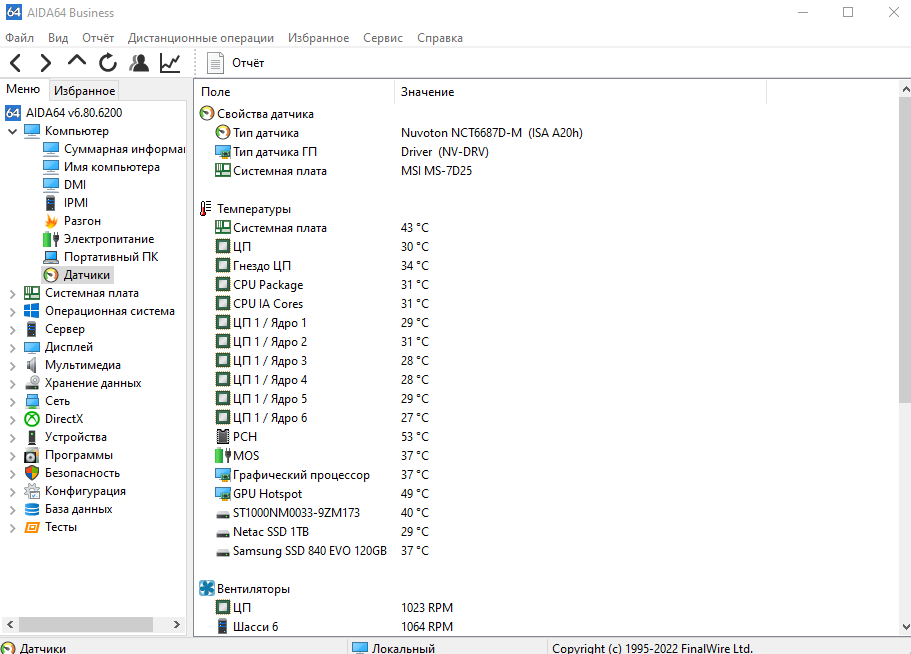Expand the Мультимедиа tree node
This screenshot has height=654, width=911.
pyautogui.click(x=12, y=366)
